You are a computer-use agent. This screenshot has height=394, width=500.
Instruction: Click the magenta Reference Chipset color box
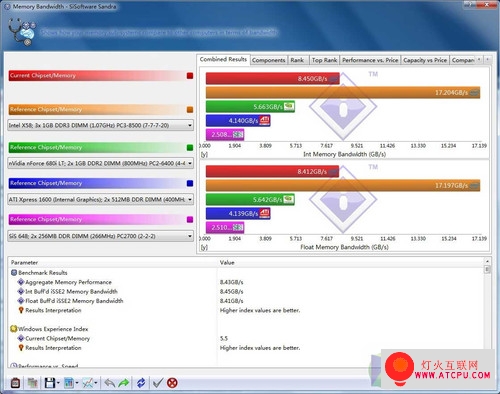[190, 219]
